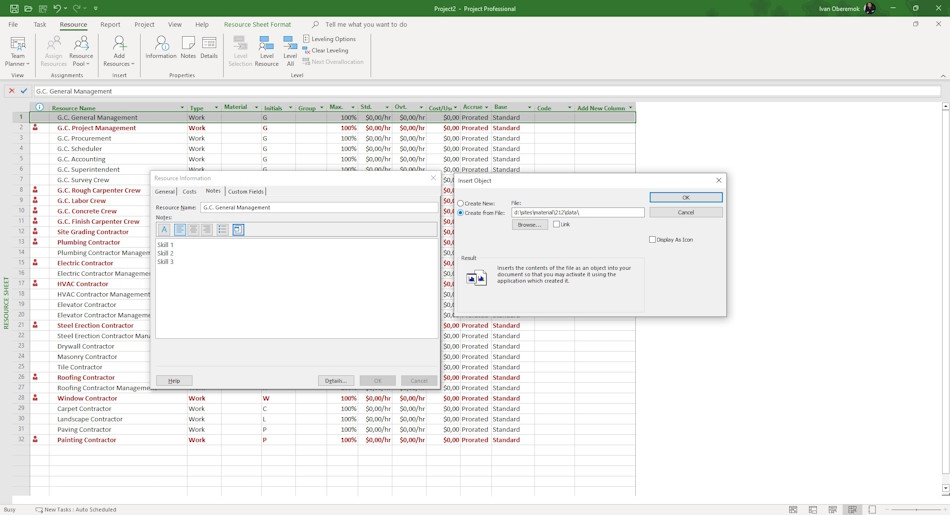Click the Browse... button
950x515 pixels.
tap(530, 225)
